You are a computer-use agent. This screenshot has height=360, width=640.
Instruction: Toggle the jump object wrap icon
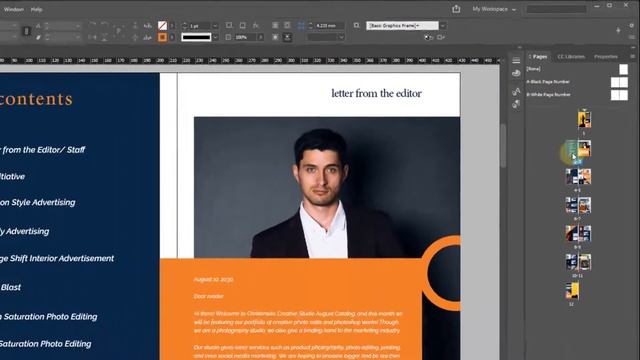pos(287,37)
